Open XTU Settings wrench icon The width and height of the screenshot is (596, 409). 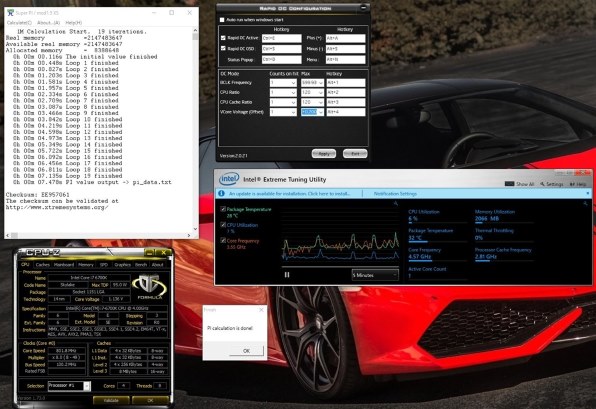tap(542, 184)
